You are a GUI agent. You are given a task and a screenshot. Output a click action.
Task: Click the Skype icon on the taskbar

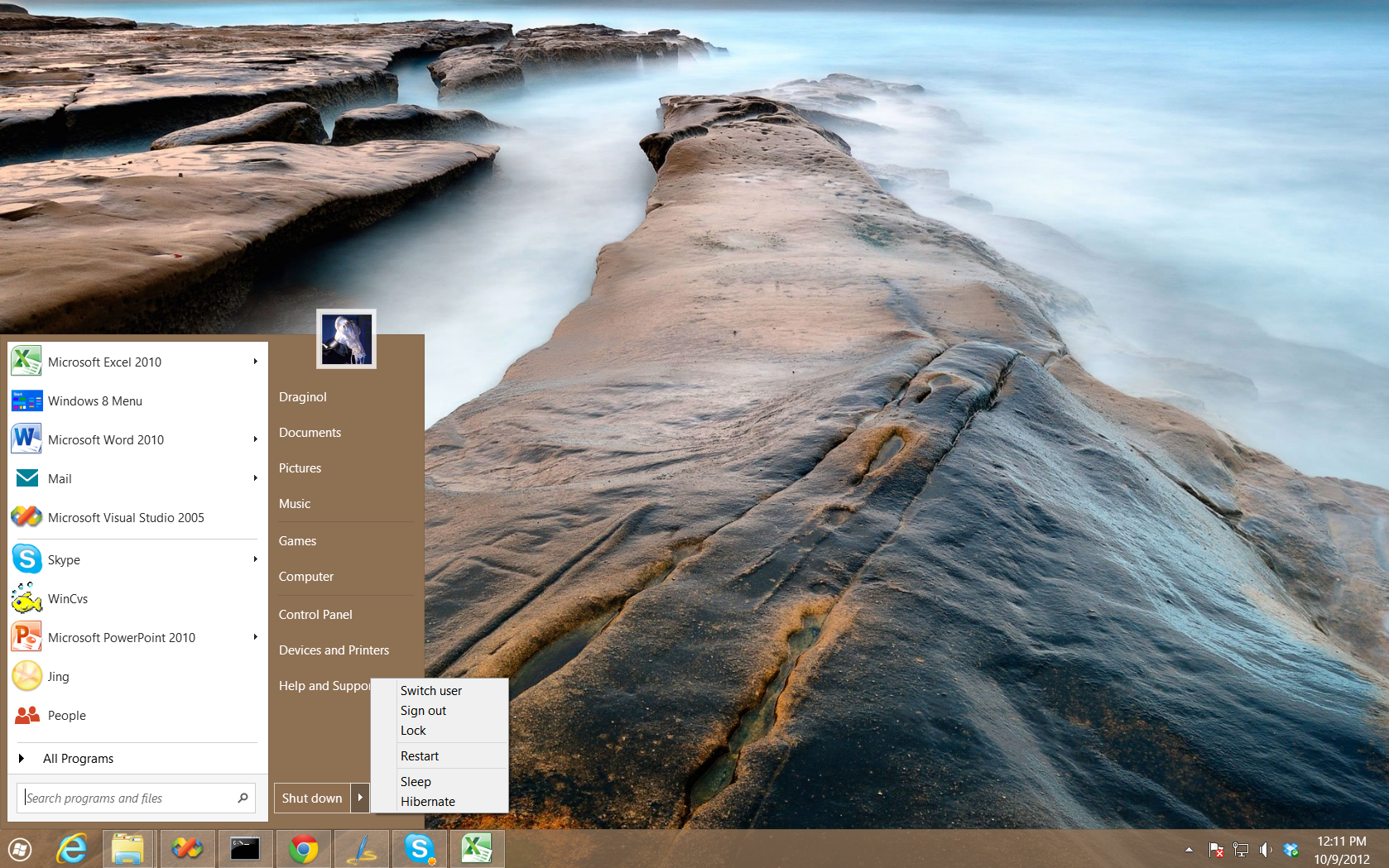click(x=420, y=849)
